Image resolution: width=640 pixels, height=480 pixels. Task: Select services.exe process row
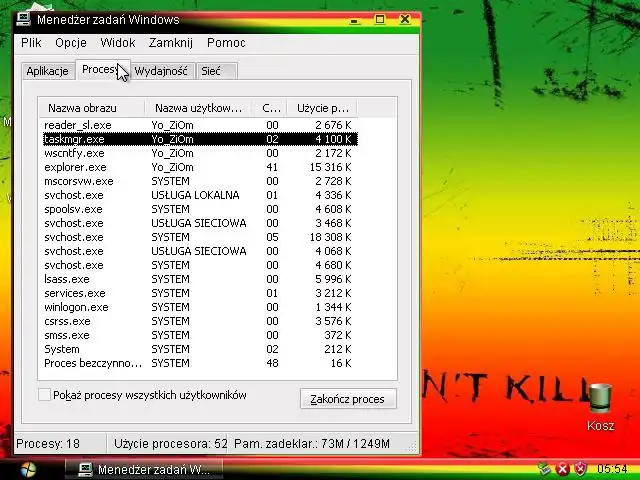coord(200,293)
